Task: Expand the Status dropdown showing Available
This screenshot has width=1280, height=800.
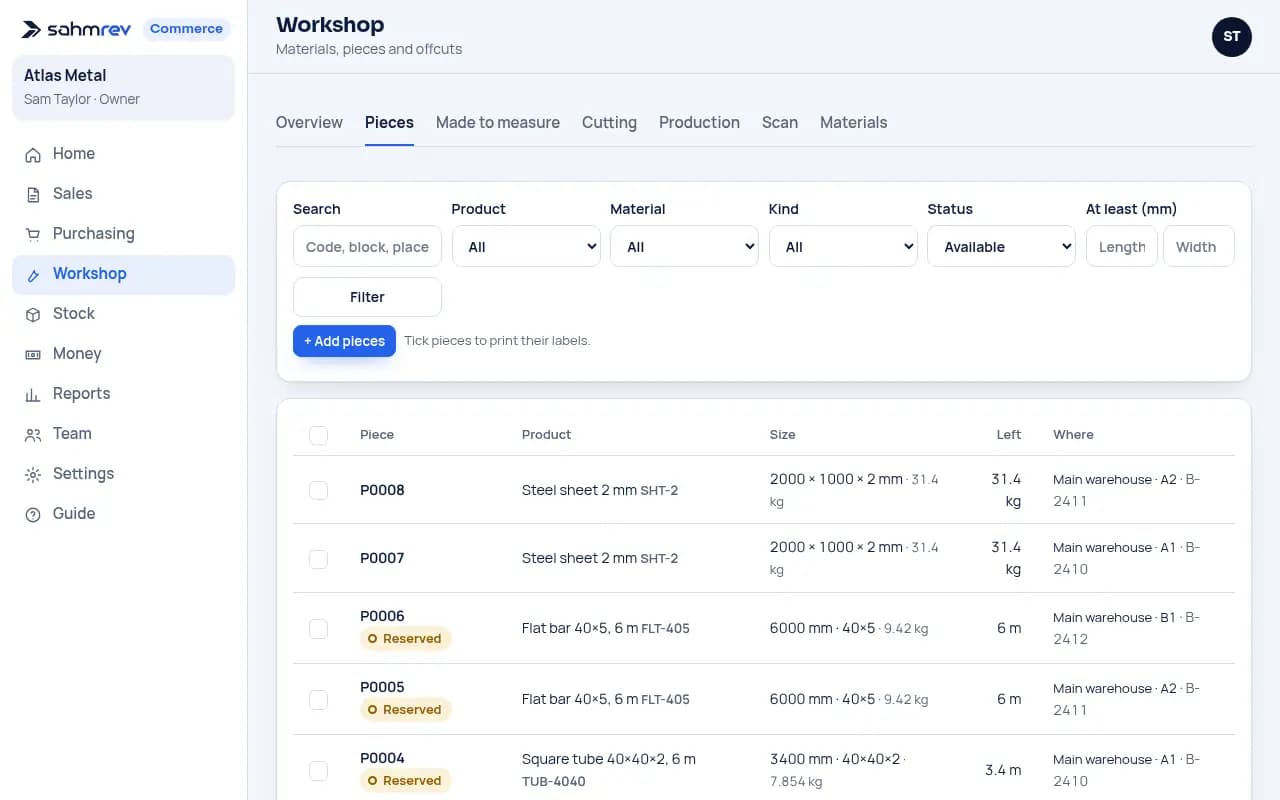Action: tap(1001, 247)
